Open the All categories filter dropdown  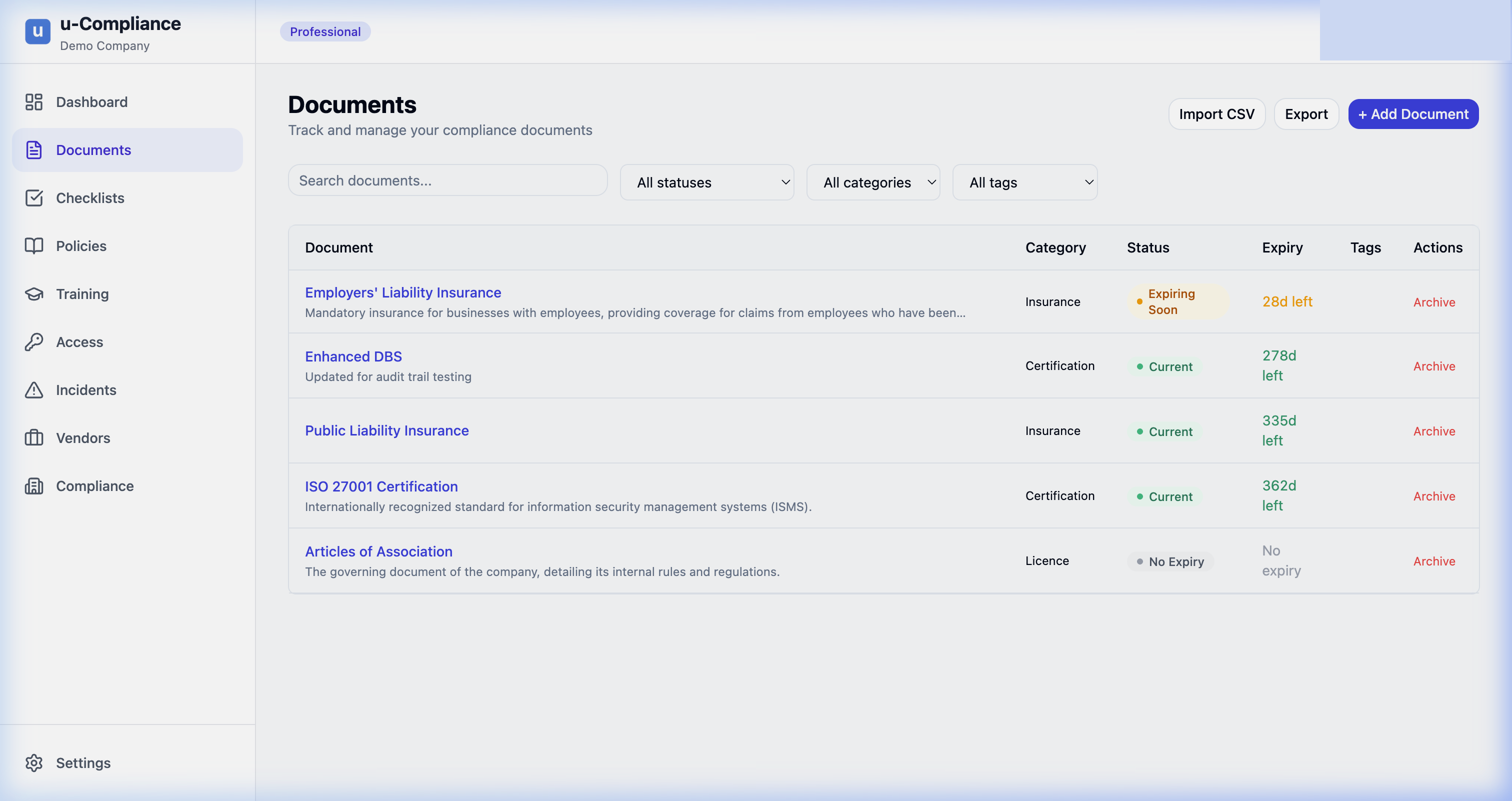click(x=873, y=182)
